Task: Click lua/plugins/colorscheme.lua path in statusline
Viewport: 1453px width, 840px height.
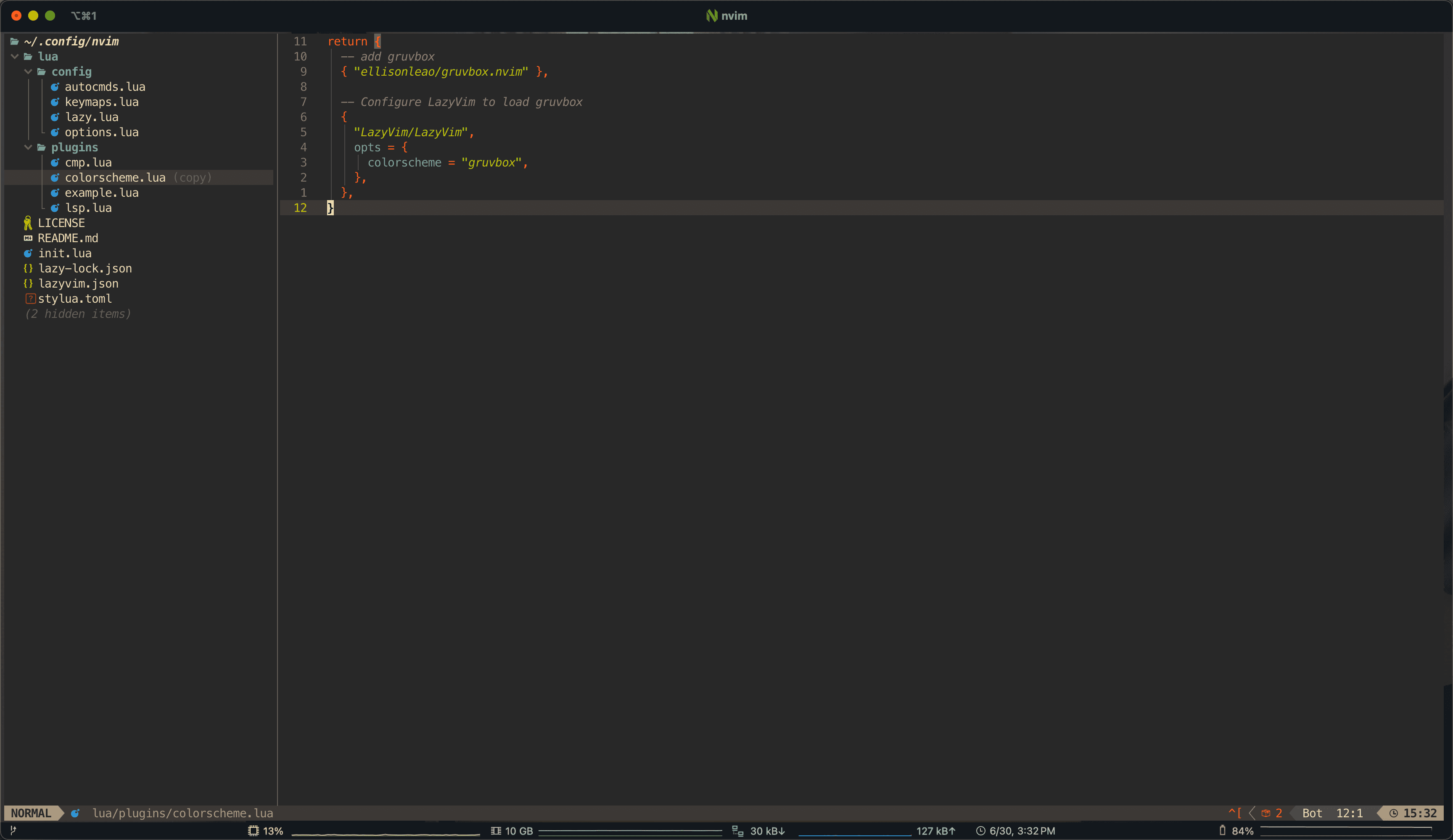Action: point(183,813)
